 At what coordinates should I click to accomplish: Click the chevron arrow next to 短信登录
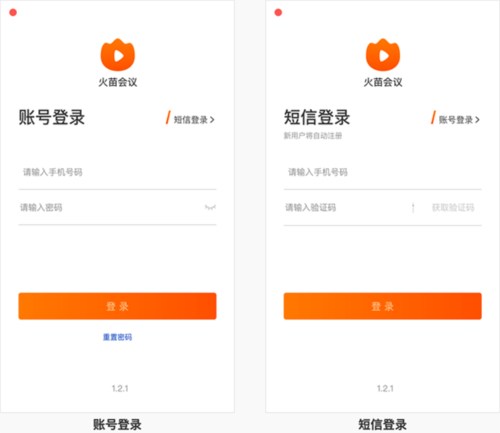[212, 120]
